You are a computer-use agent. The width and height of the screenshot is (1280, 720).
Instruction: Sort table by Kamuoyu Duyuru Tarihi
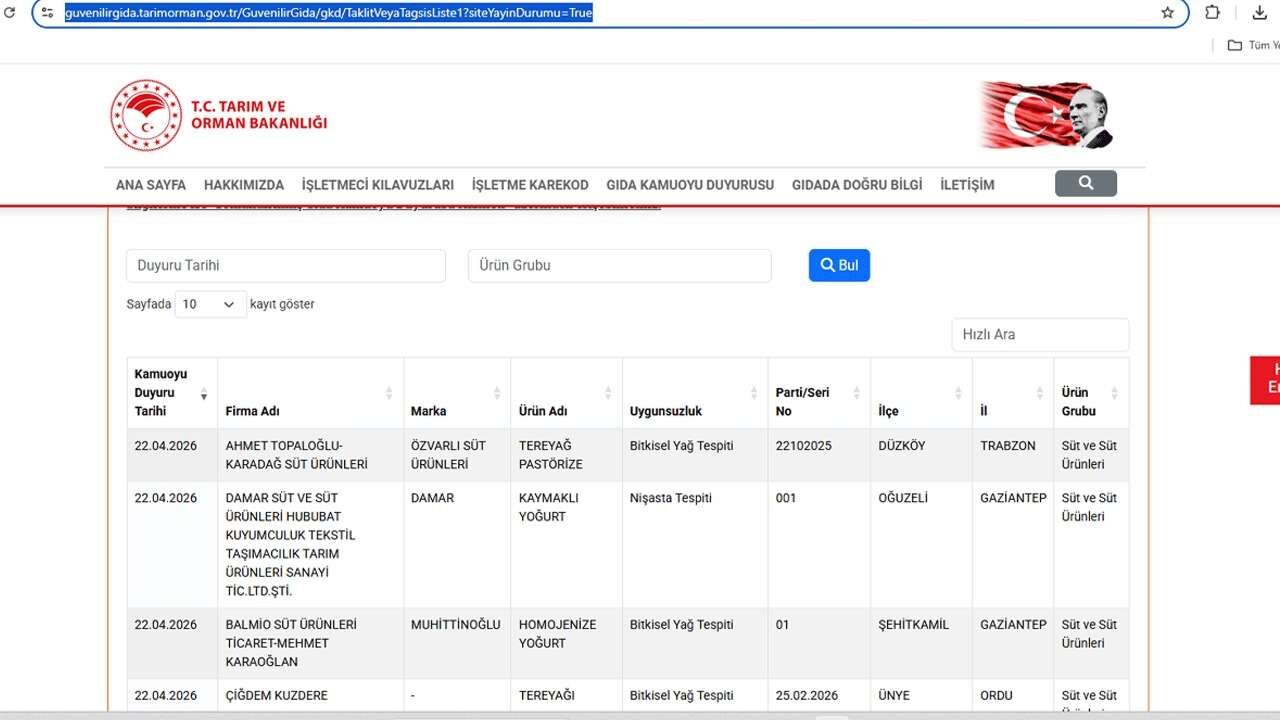click(171, 393)
